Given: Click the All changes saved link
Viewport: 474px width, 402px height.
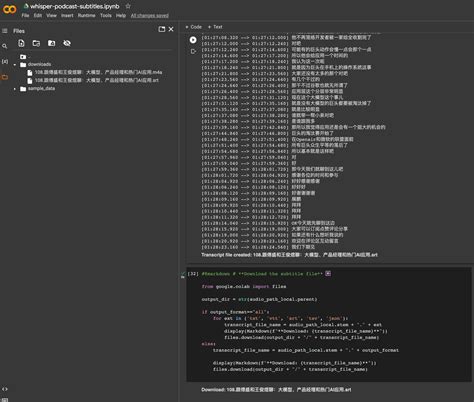Looking at the screenshot, I should pyautogui.click(x=150, y=16).
